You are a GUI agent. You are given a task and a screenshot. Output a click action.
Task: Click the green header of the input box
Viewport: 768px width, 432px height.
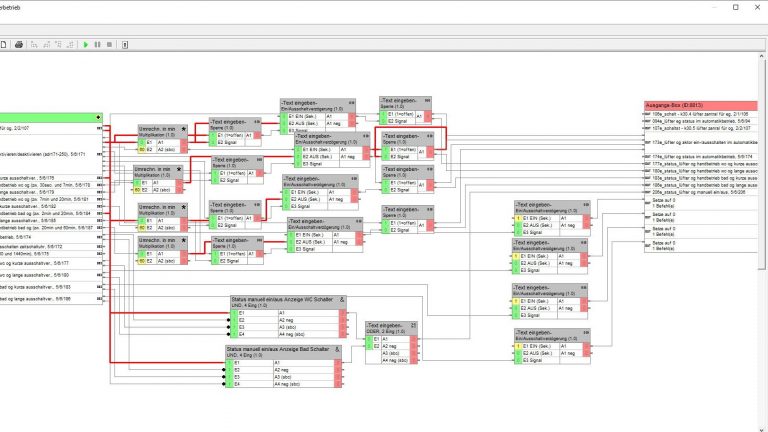coord(50,117)
